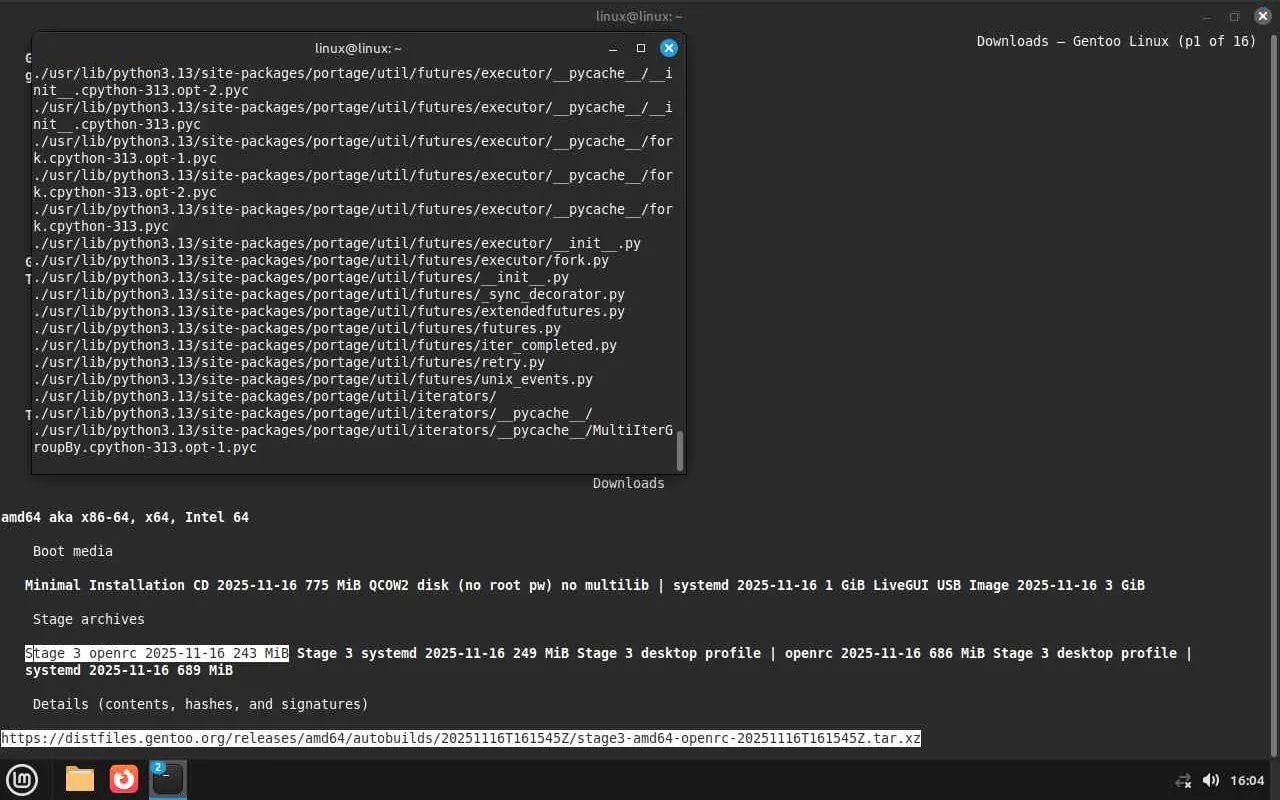This screenshot has width=1280, height=800.
Task: Click the 'executor/fork.py' output line
Action: tap(321, 260)
